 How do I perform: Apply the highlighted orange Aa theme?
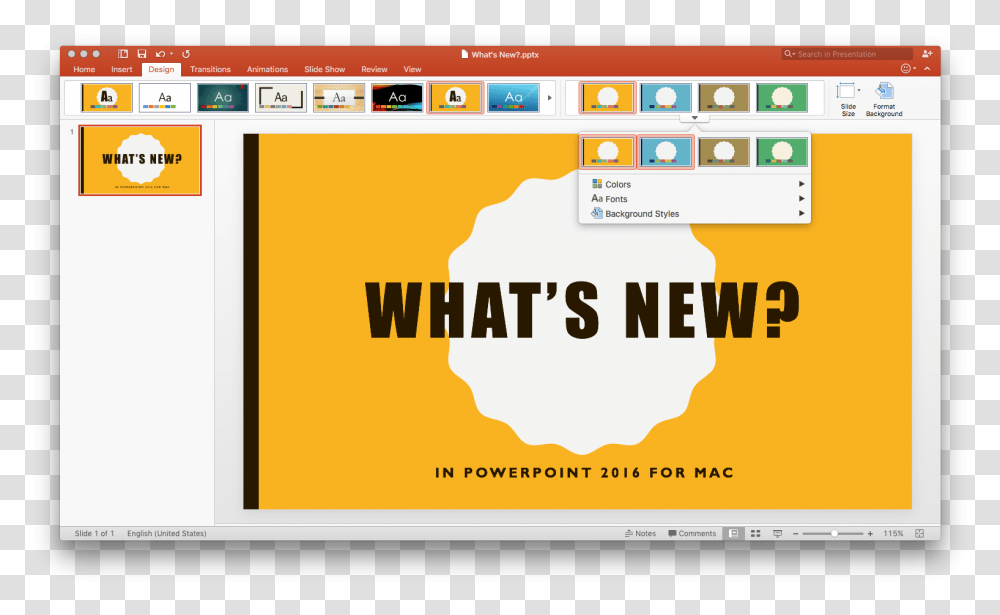(455, 98)
